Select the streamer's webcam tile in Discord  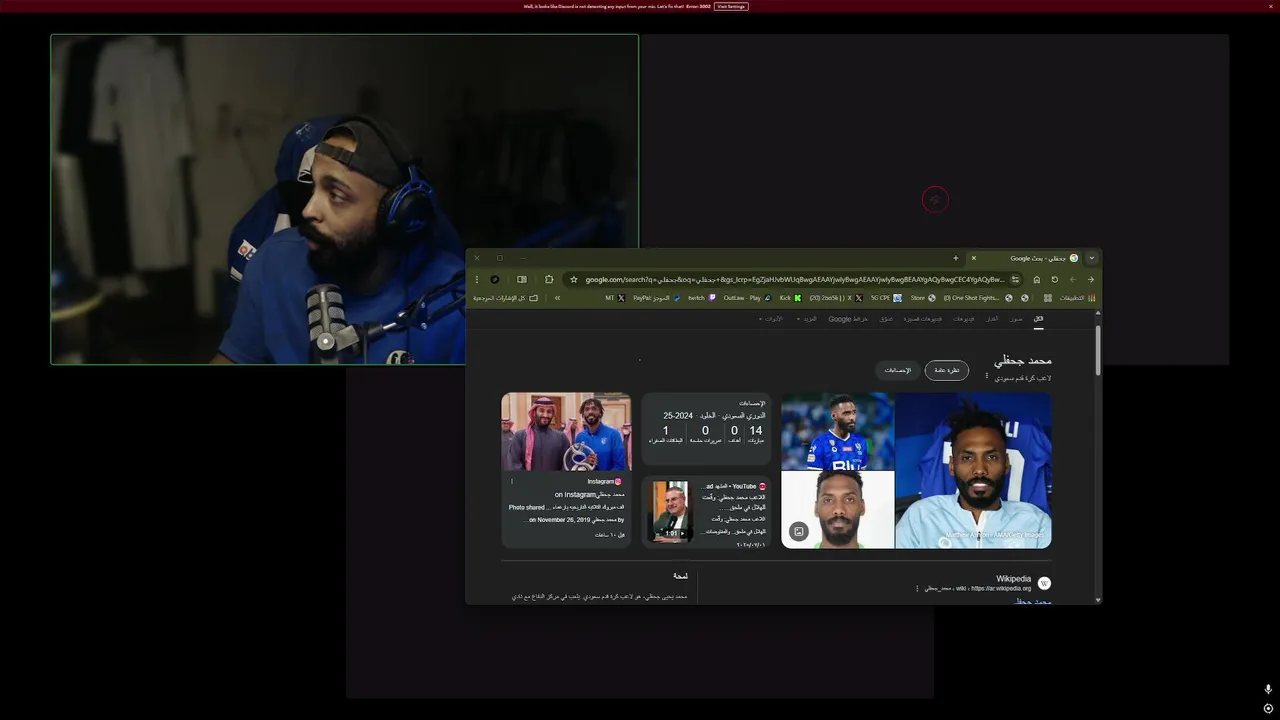[x=345, y=200]
